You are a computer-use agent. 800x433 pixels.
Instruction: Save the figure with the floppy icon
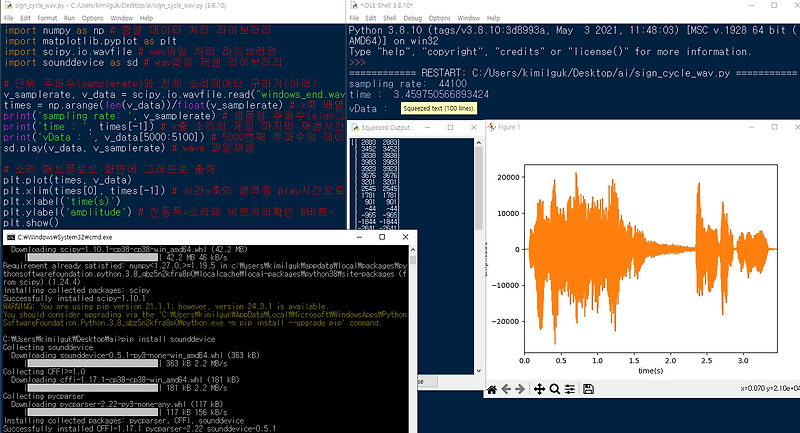point(588,389)
